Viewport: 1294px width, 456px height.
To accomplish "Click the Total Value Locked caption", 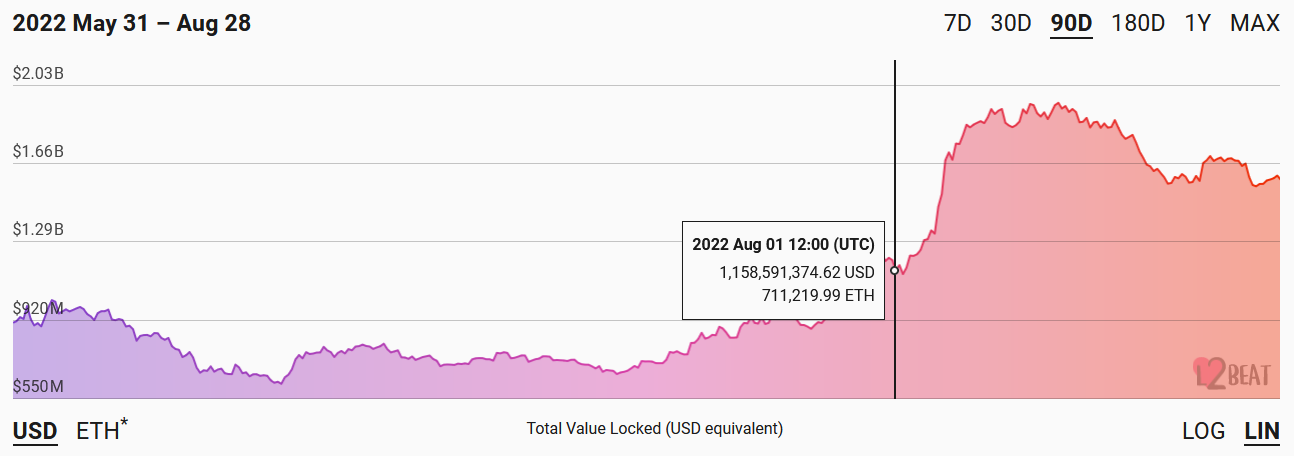I will tap(654, 428).
